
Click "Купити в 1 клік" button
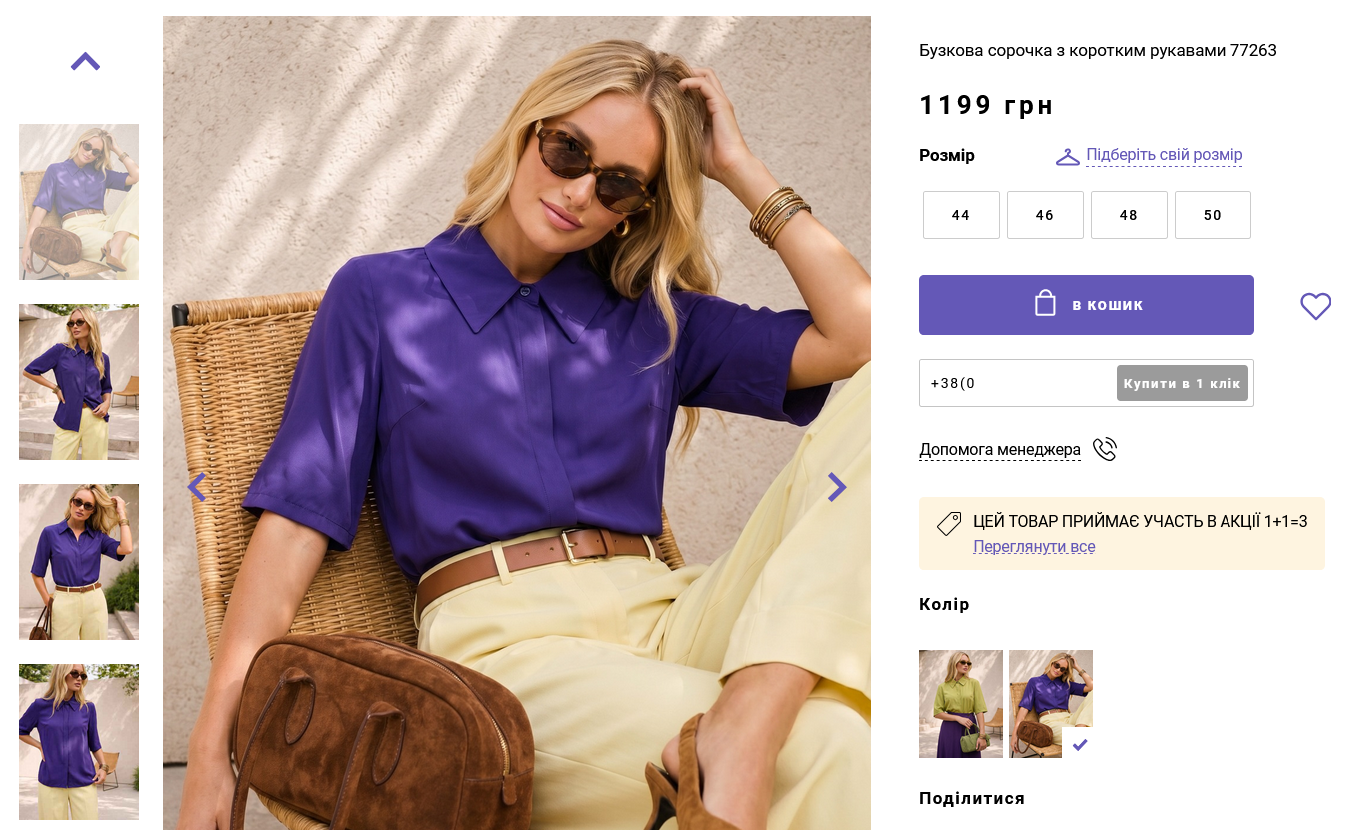[x=1182, y=383]
